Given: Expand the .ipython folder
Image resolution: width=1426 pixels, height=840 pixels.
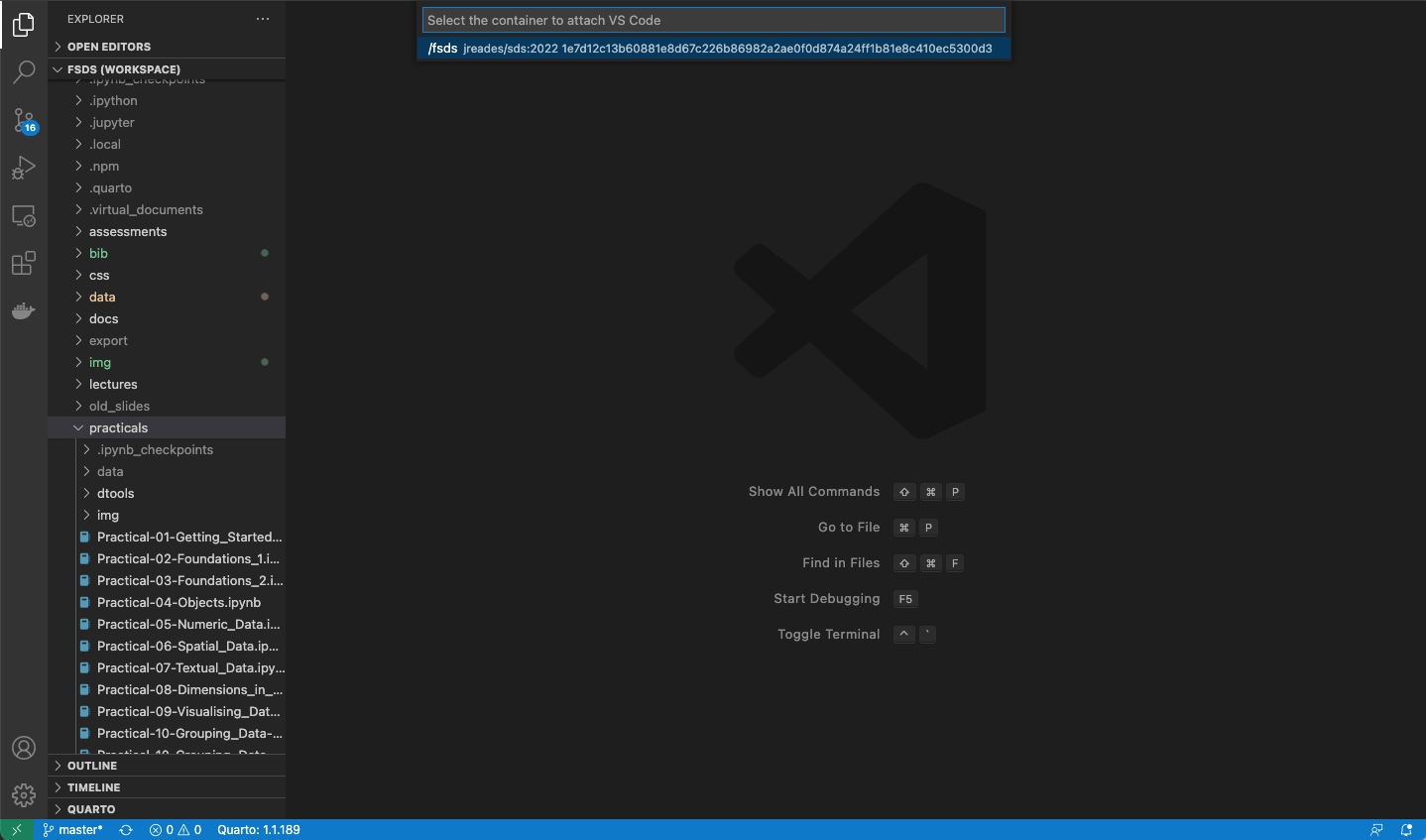Looking at the screenshot, I should [x=167, y=101].
